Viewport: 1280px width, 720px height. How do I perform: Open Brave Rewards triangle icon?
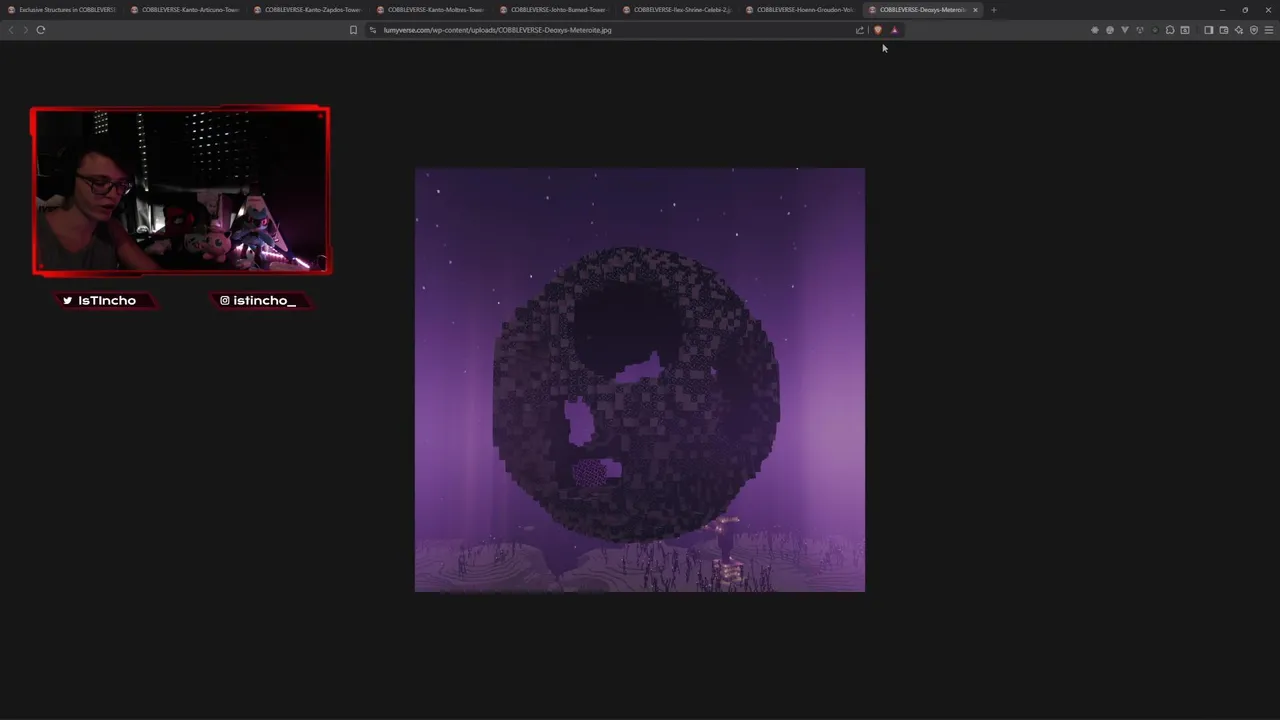click(894, 30)
